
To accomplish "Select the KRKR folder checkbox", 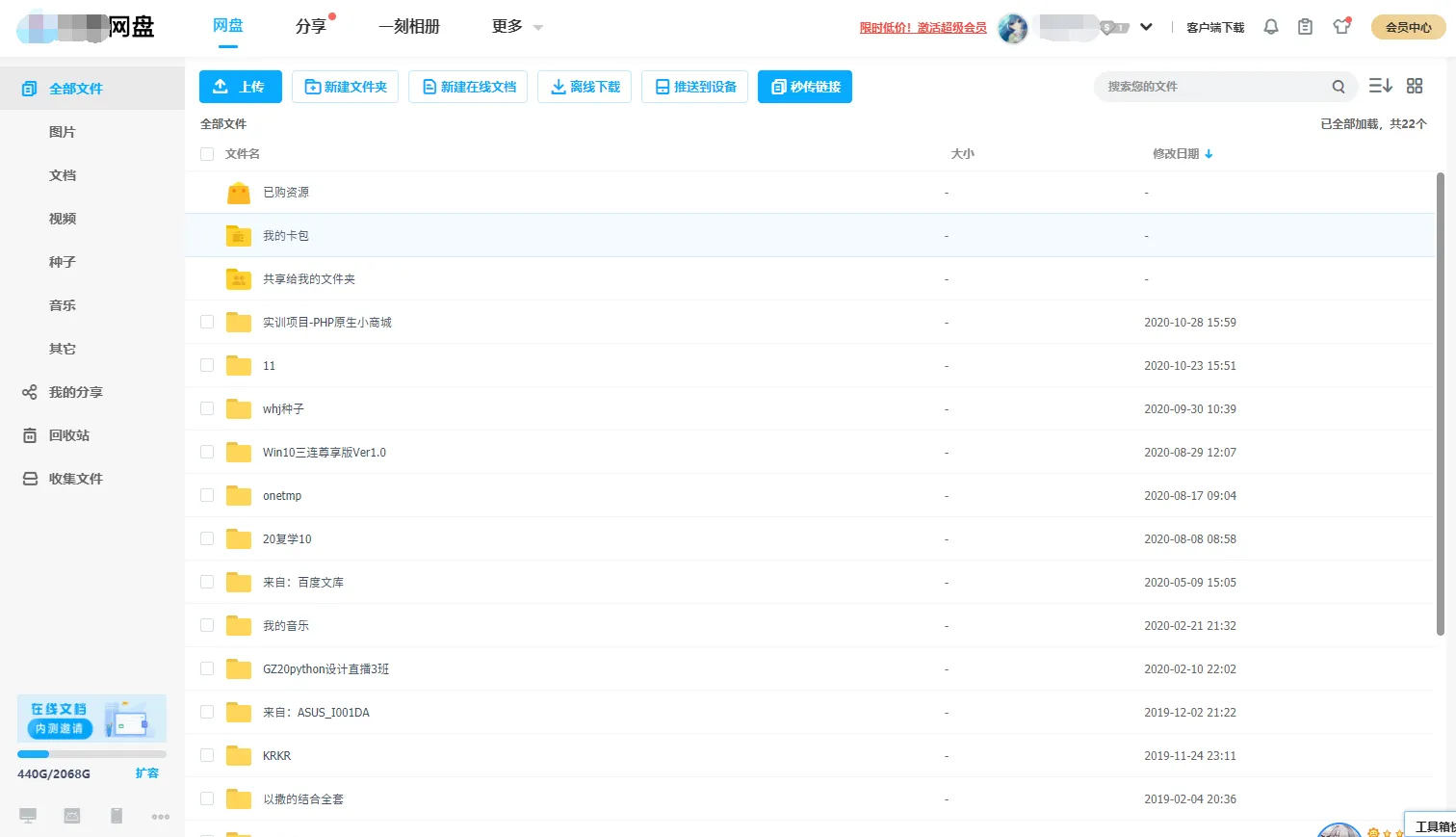I will click(207, 755).
